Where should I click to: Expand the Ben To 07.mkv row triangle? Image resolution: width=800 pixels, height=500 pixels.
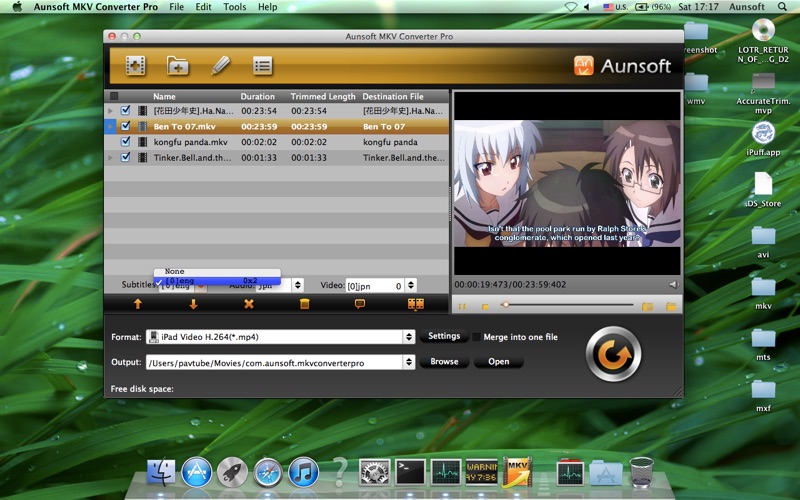click(110, 127)
